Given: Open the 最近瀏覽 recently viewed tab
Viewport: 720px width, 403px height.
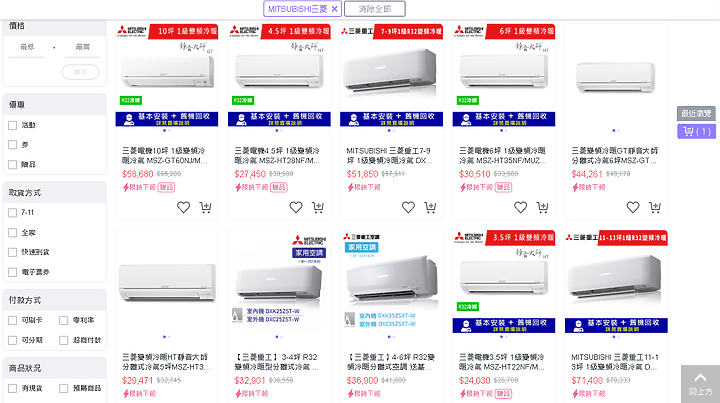Looking at the screenshot, I should [696, 113].
